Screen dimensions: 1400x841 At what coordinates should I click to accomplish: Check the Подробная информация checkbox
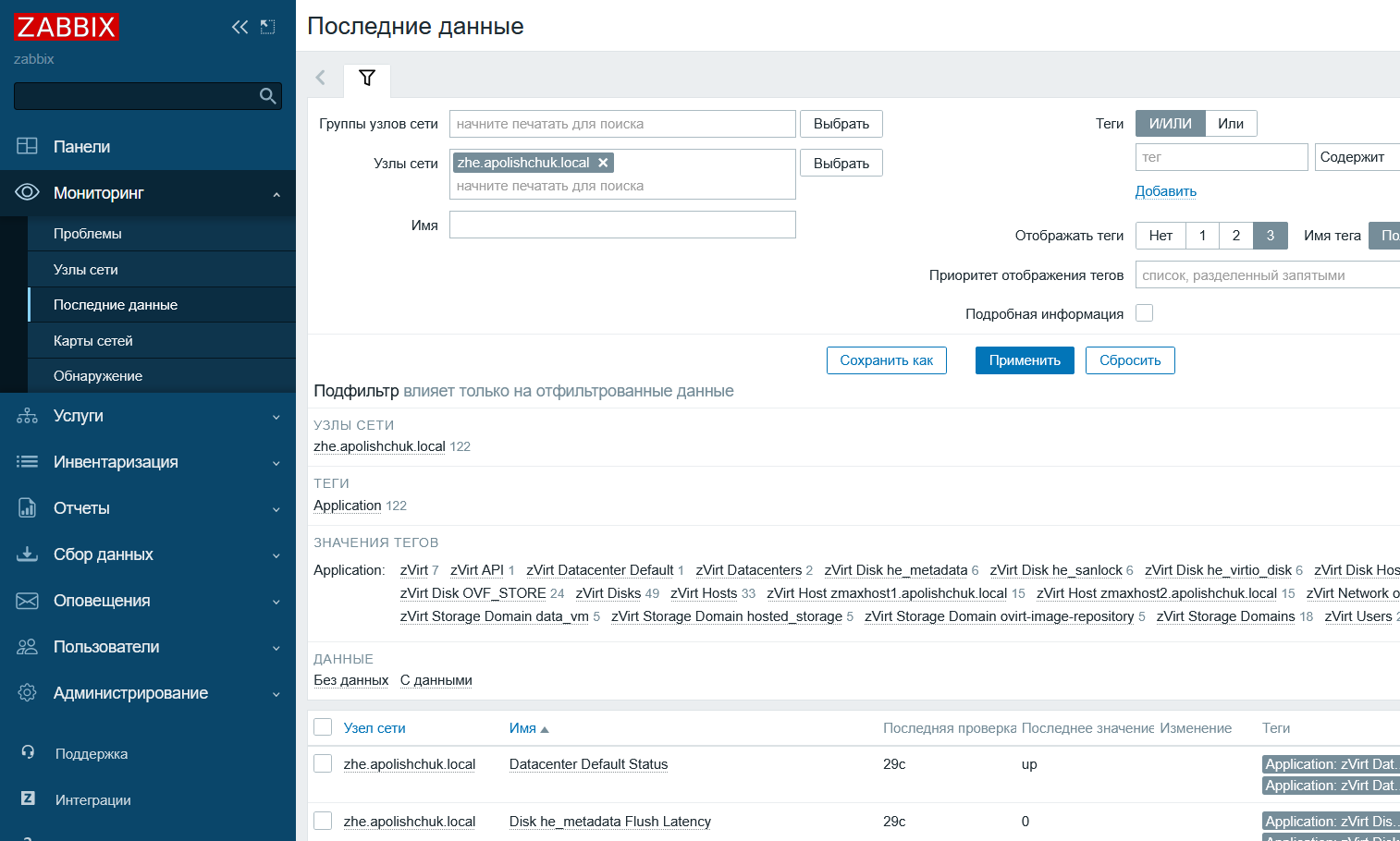(x=1145, y=313)
